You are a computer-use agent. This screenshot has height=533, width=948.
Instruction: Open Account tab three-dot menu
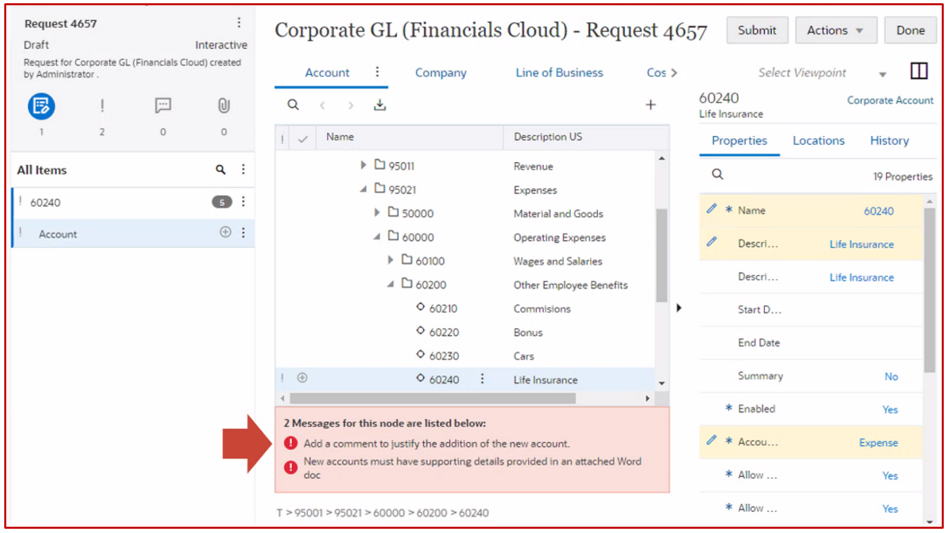coord(377,72)
